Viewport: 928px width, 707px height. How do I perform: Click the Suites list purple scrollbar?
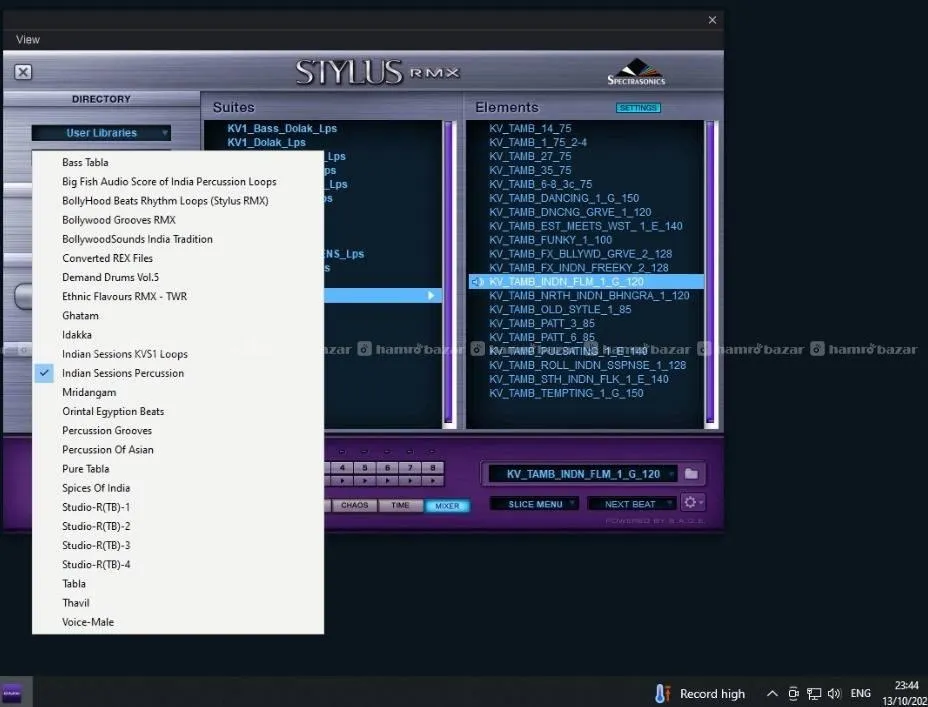449,273
